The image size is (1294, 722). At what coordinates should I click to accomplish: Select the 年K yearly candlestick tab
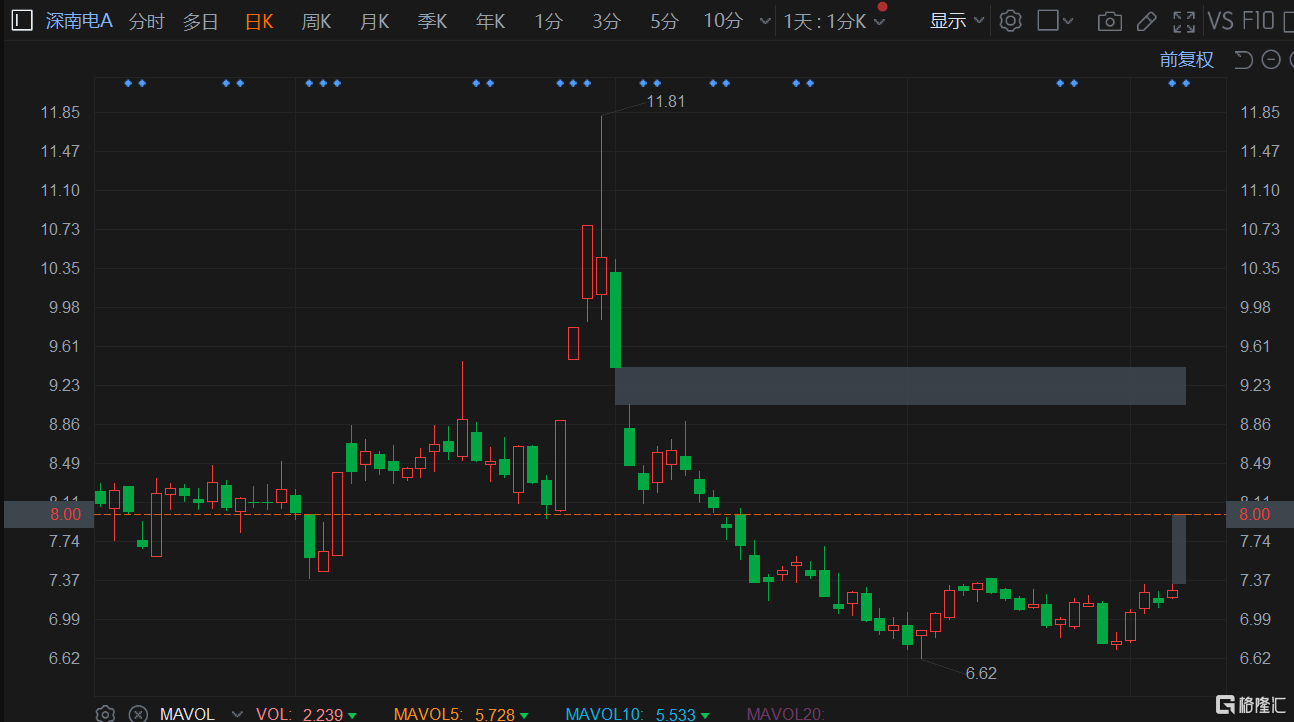pos(490,21)
